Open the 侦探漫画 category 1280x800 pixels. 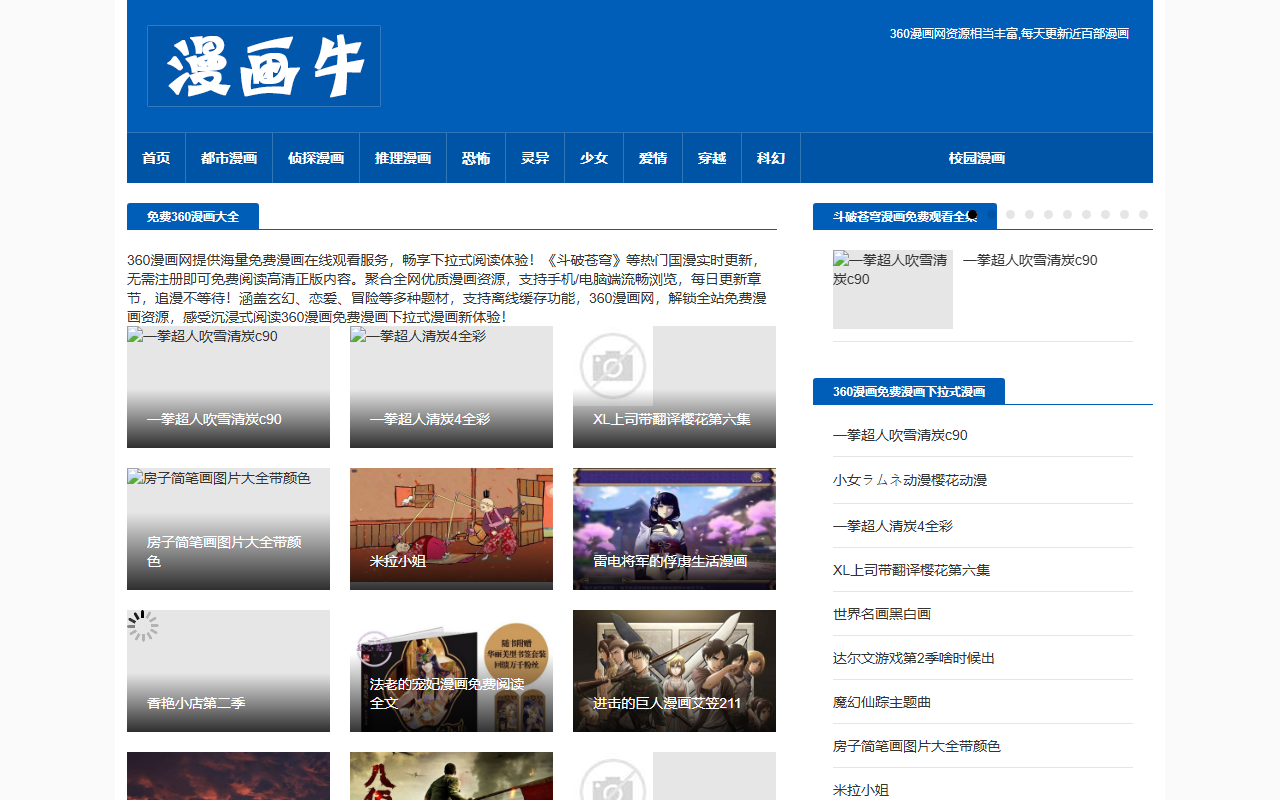[316, 158]
